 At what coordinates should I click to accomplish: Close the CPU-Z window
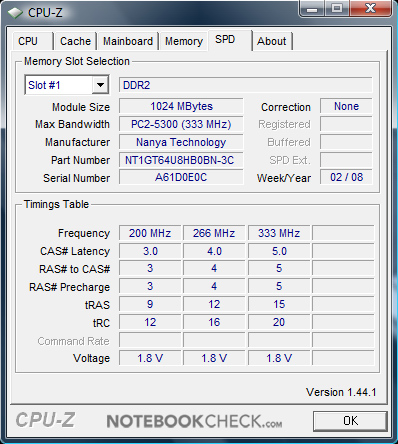tap(370, 9)
